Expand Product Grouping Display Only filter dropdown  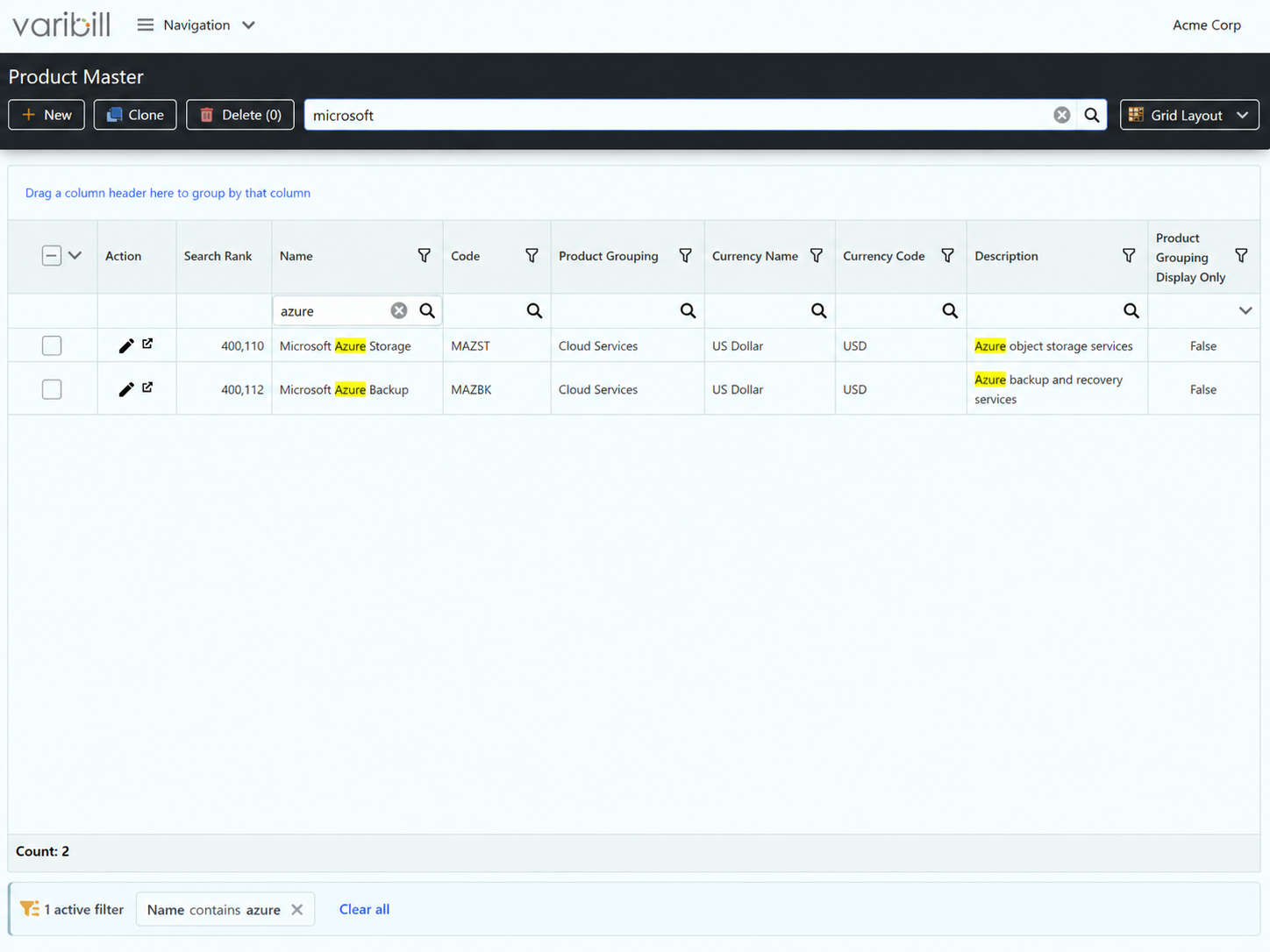click(x=1245, y=310)
